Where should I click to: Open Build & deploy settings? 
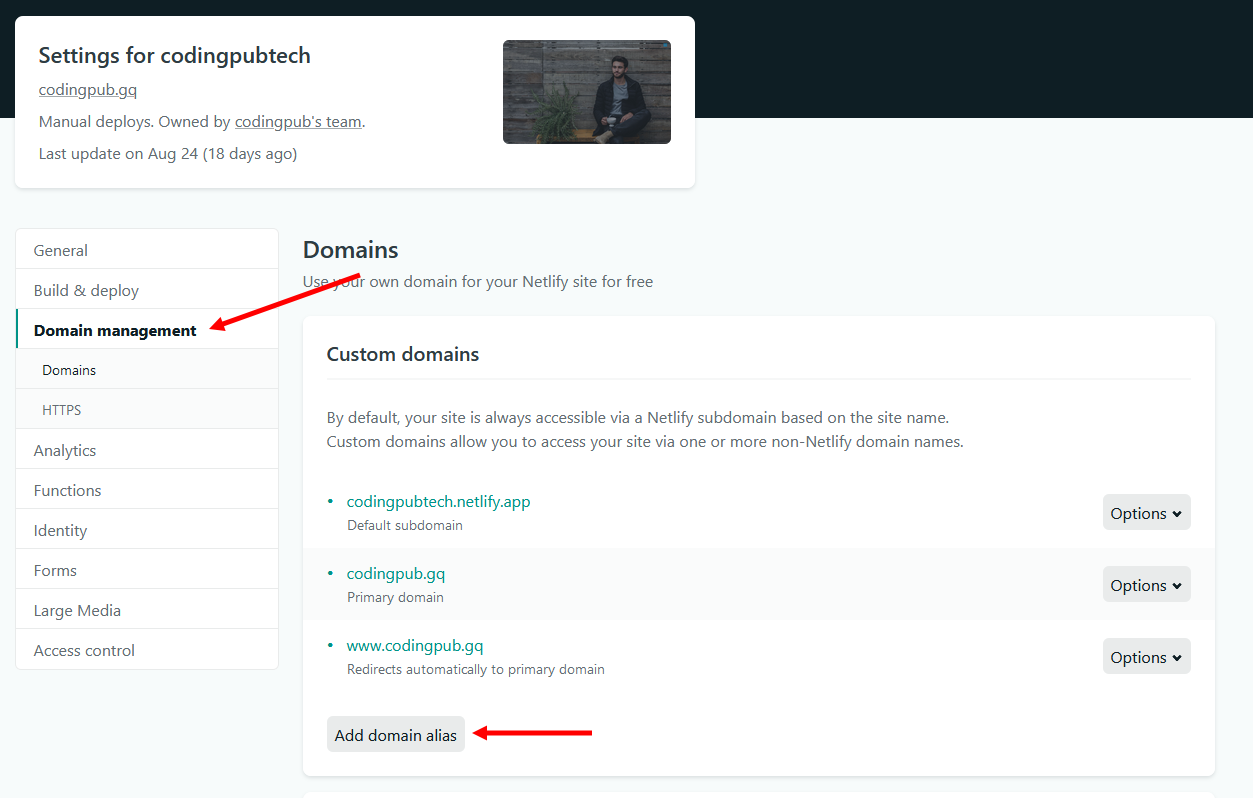point(147,290)
